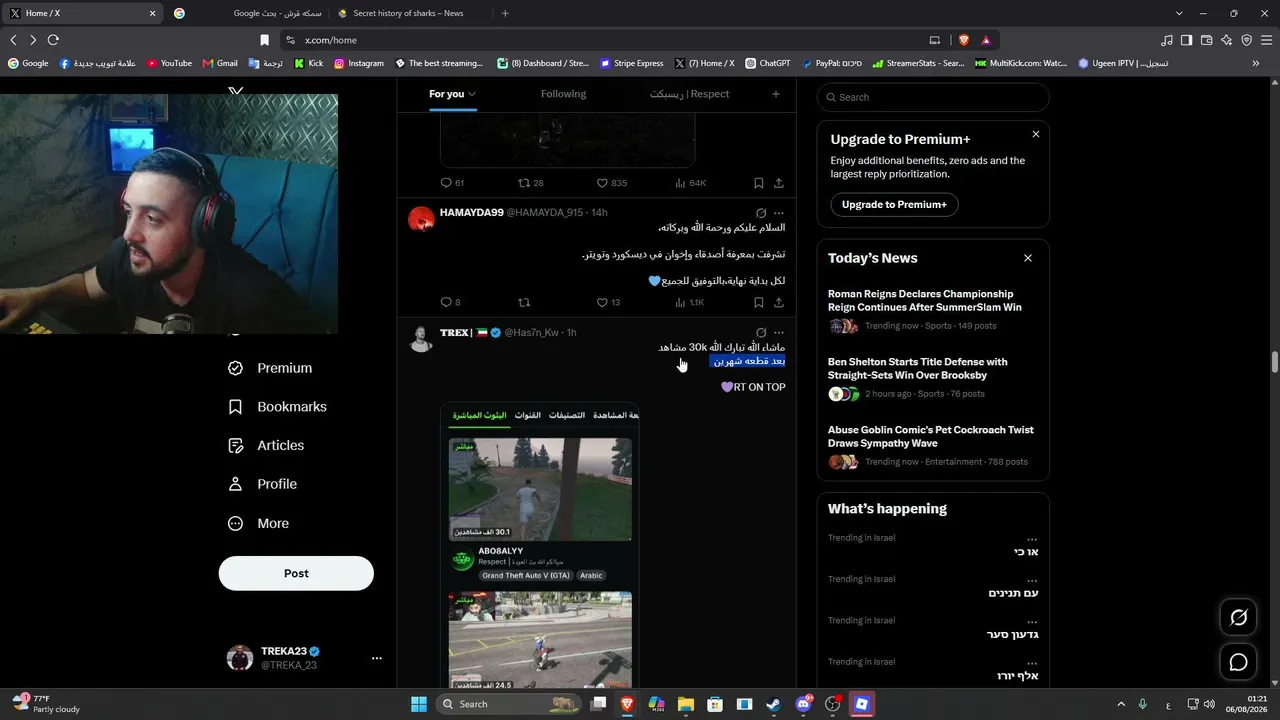Screen dimensions: 1280x720
Task: Open Grok icon on HAMAYDA99 post
Action: pyautogui.click(x=761, y=213)
